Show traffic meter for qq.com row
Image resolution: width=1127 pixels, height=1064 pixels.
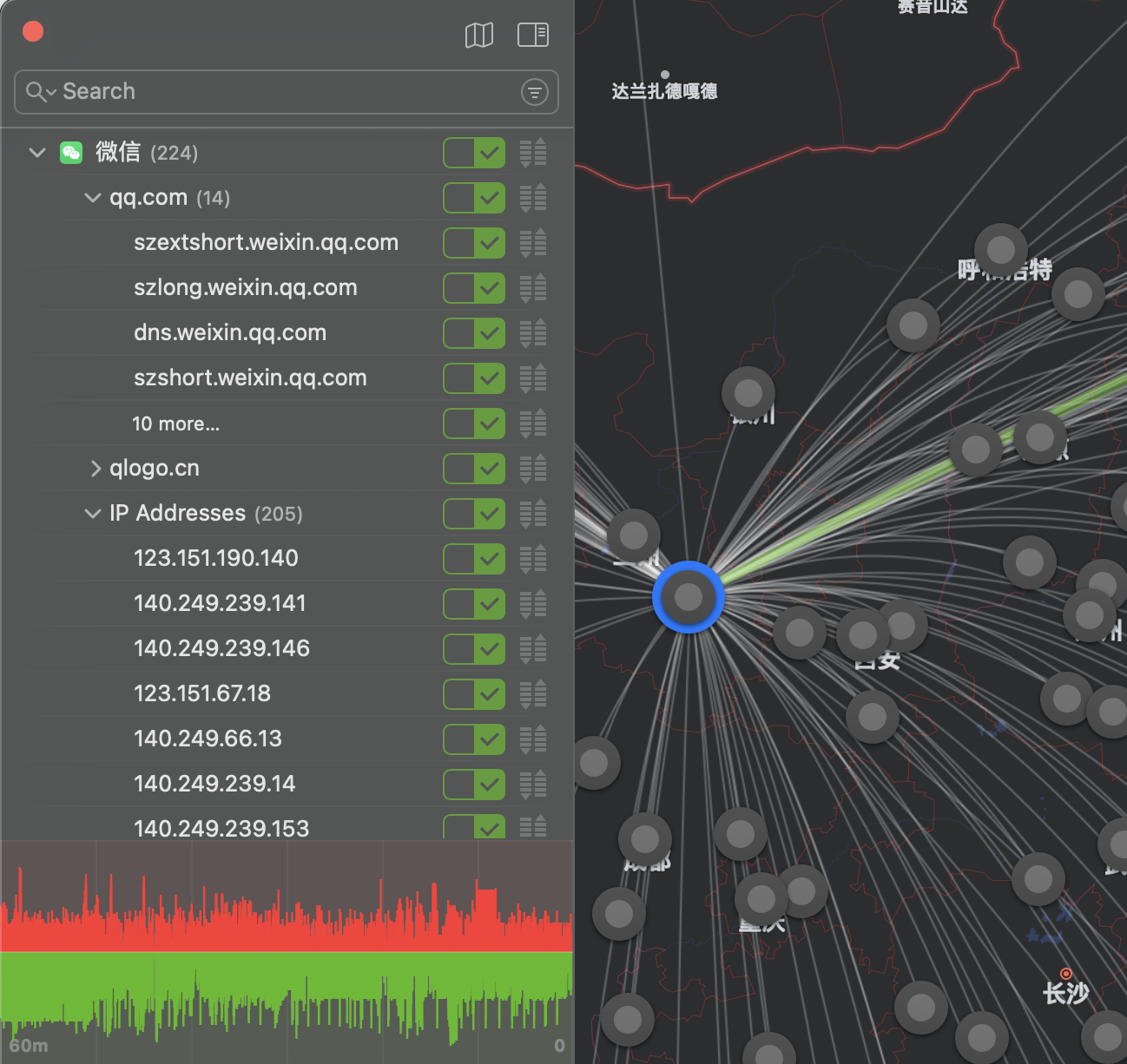pyautogui.click(x=533, y=198)
